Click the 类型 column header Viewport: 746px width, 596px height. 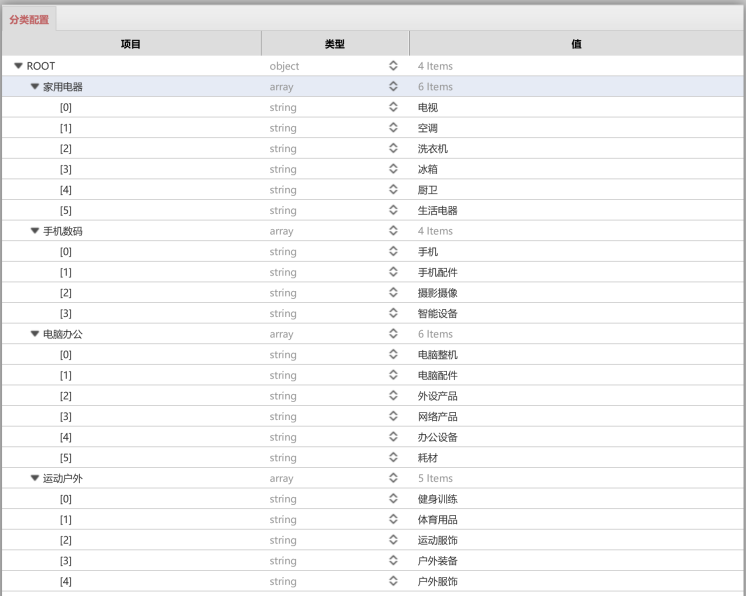(x=335, y=44)
